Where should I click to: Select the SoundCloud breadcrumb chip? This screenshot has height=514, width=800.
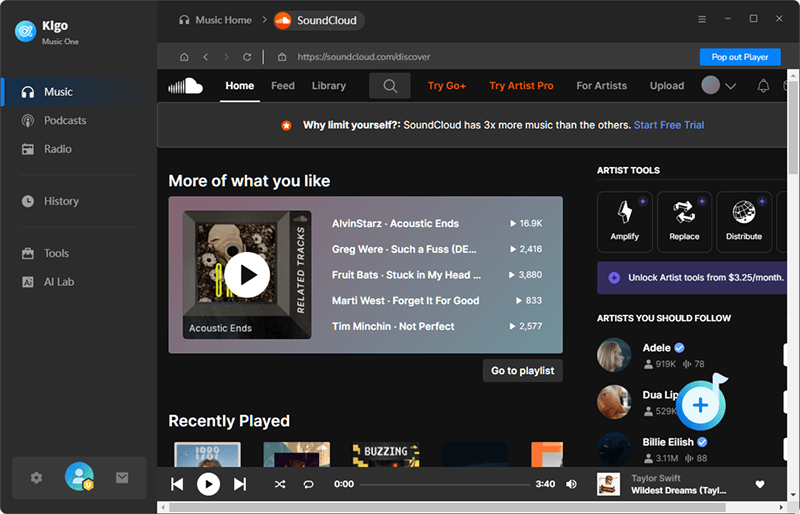point(318,20)
